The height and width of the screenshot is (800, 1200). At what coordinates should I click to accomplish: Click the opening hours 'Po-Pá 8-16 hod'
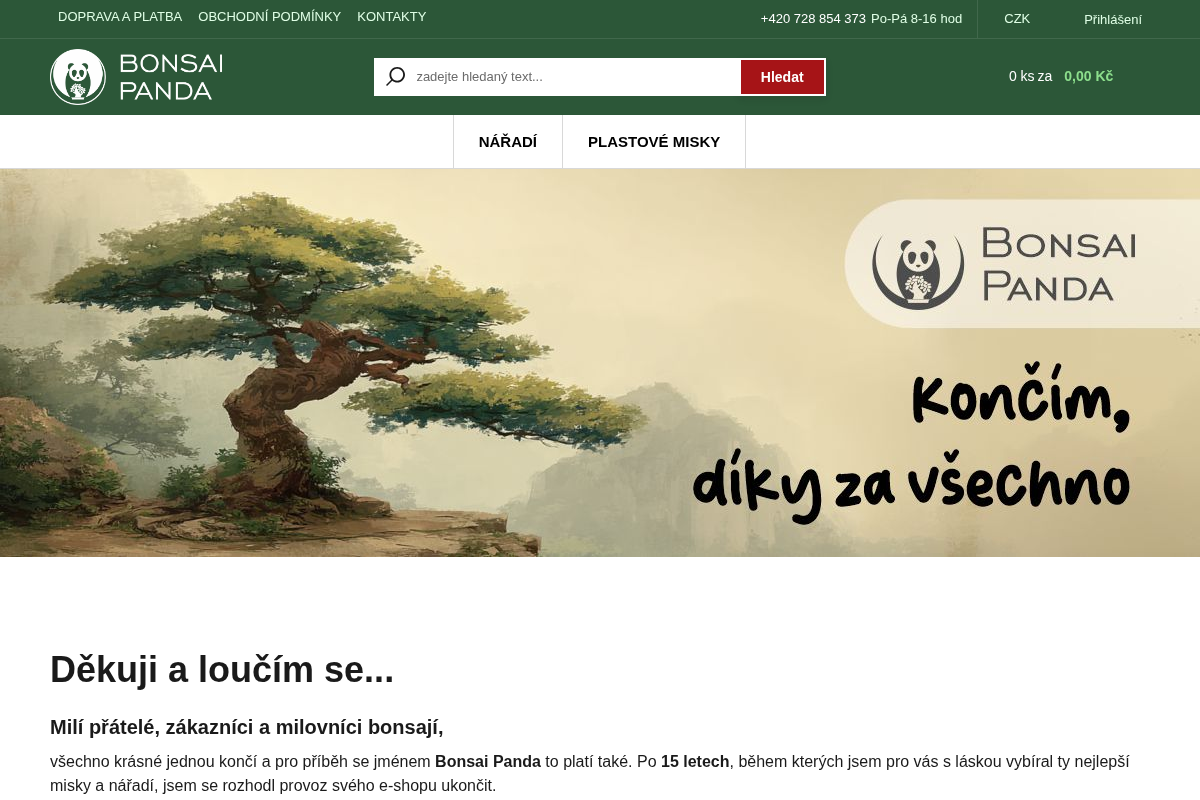916,19
